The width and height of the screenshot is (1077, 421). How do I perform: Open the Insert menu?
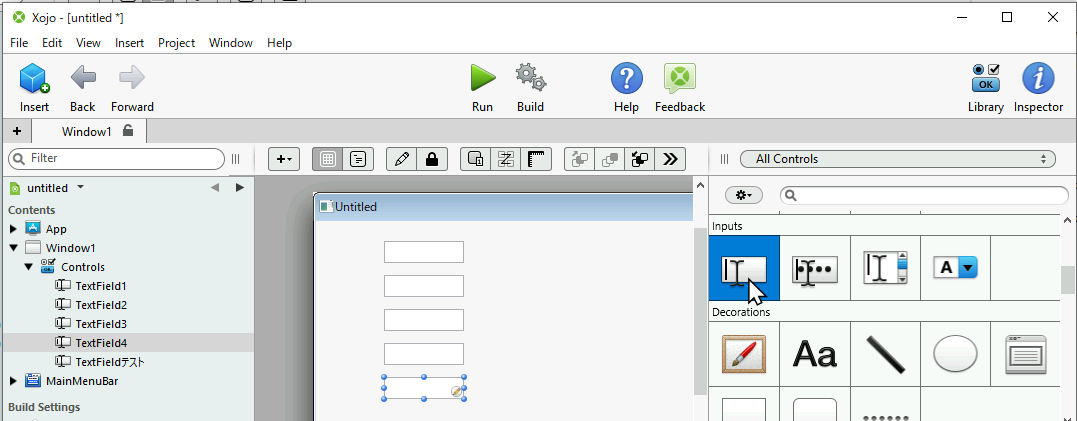pos(129,43)
